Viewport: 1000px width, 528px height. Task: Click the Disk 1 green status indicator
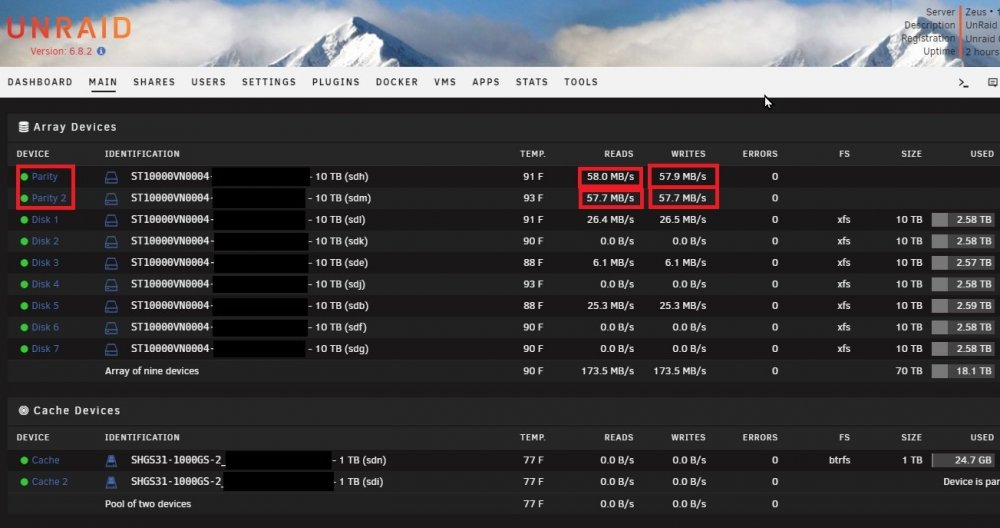point(24,220)
